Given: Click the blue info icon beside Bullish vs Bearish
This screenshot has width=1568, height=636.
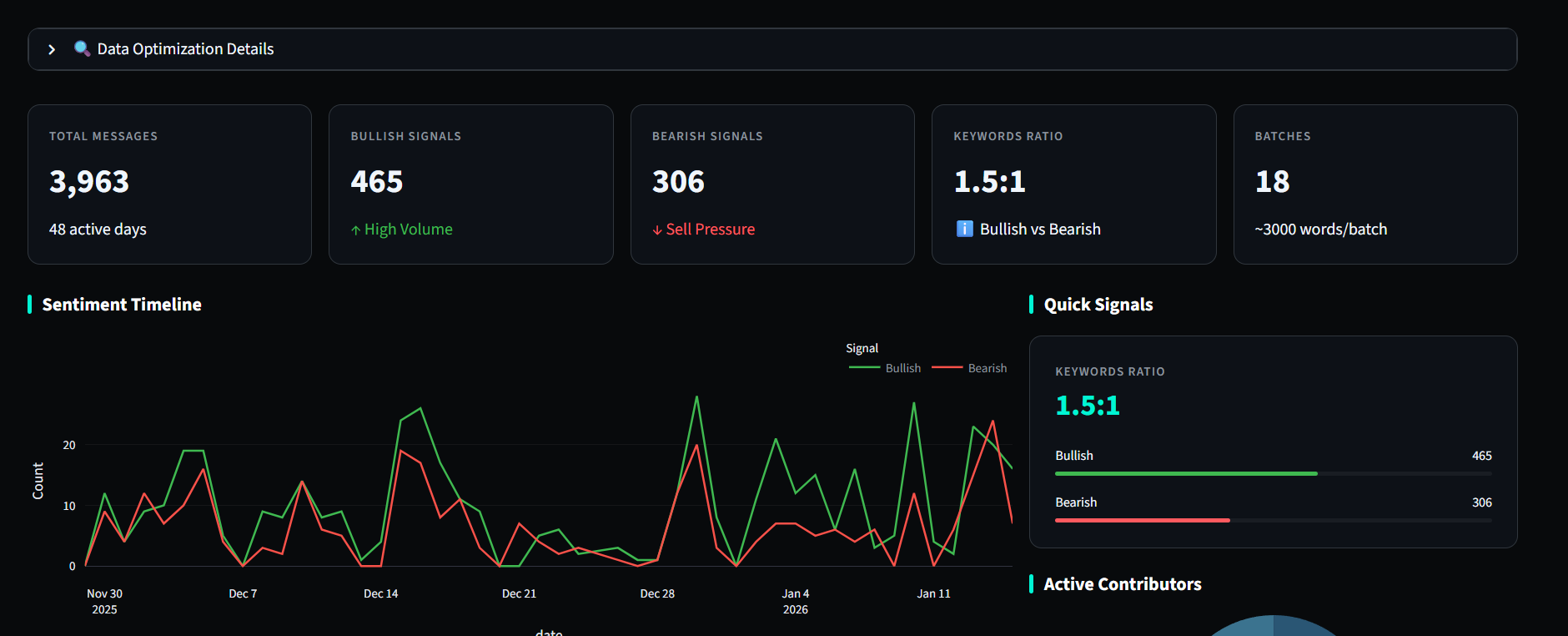Looking at the screenshot, I should pyautogui.click(x=964, y=229).
